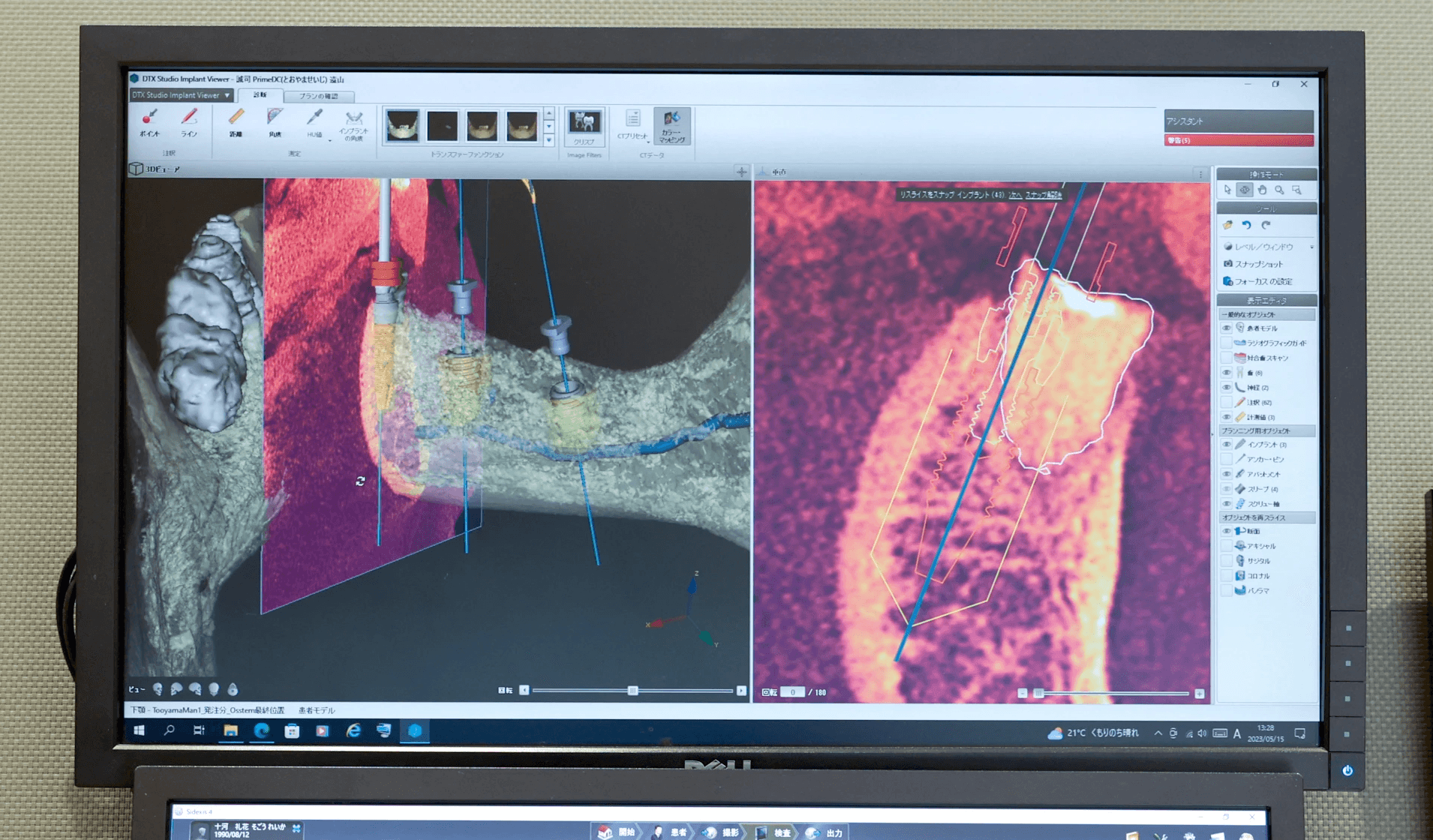Open the assistant (アシスタント) panel header
Viewport: 1433px width, 840px height.
(x=1239, y=121)
